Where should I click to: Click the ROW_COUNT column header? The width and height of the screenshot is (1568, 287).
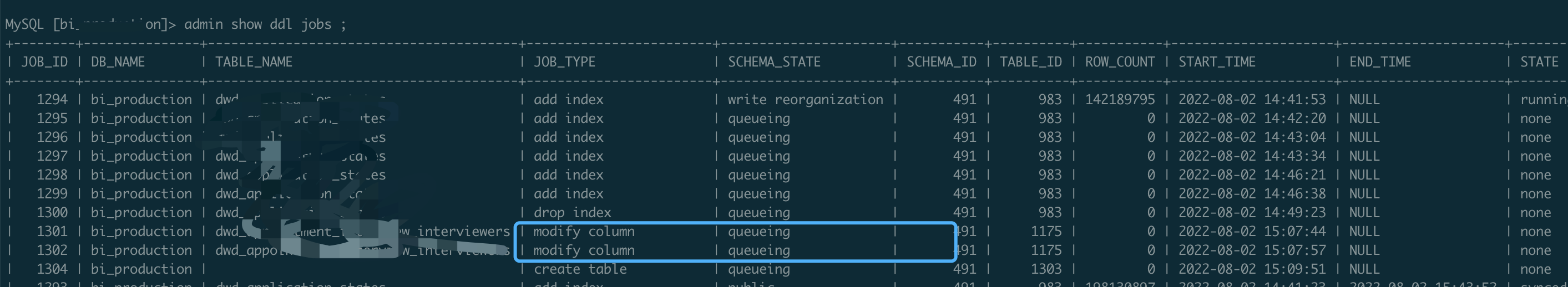click(x=1119, y=62)
